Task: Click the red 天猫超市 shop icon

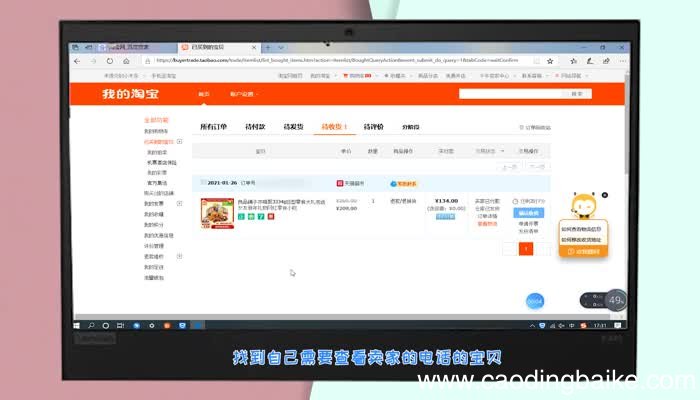Action: tap(340, 183)
